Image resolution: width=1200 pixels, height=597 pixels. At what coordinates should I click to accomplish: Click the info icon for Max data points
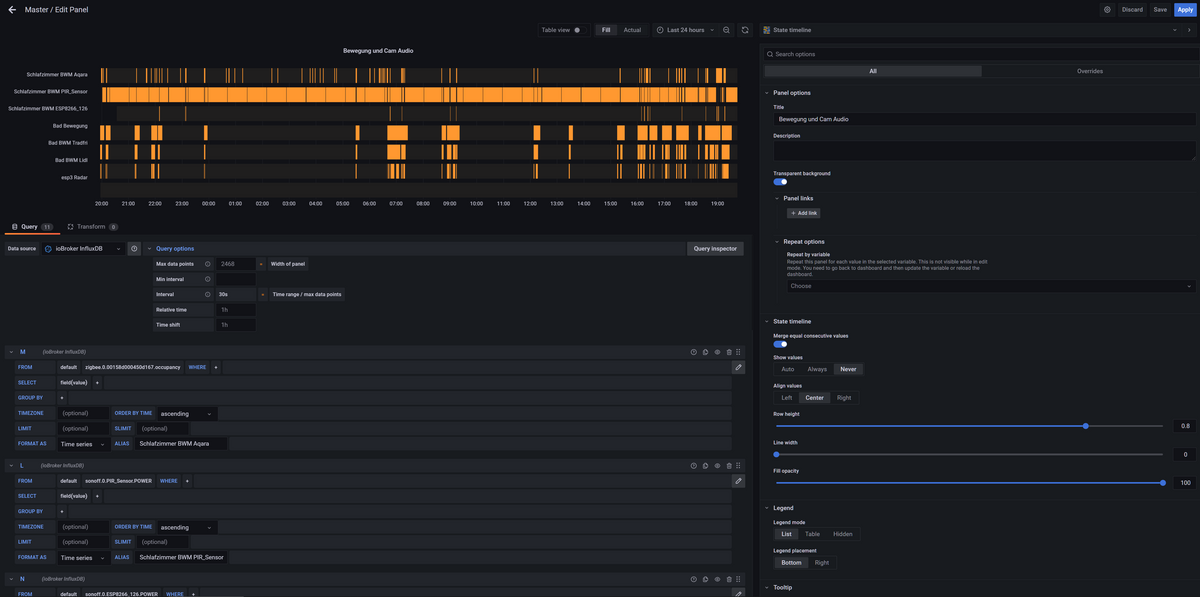208,264
